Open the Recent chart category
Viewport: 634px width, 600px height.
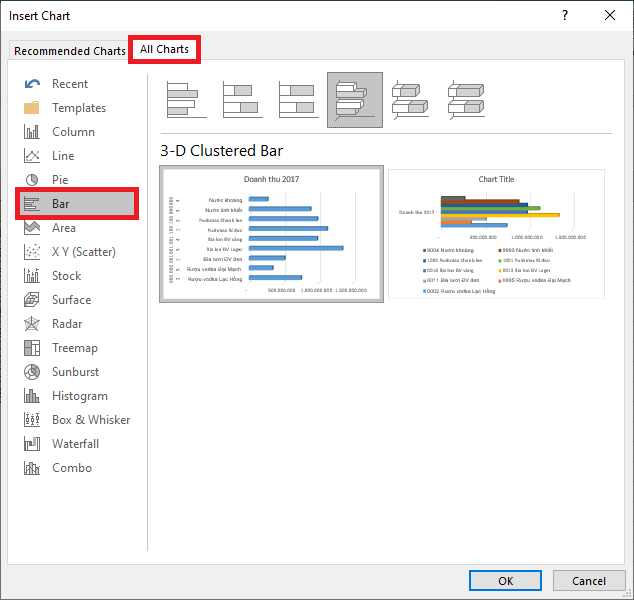pos(69,84)
